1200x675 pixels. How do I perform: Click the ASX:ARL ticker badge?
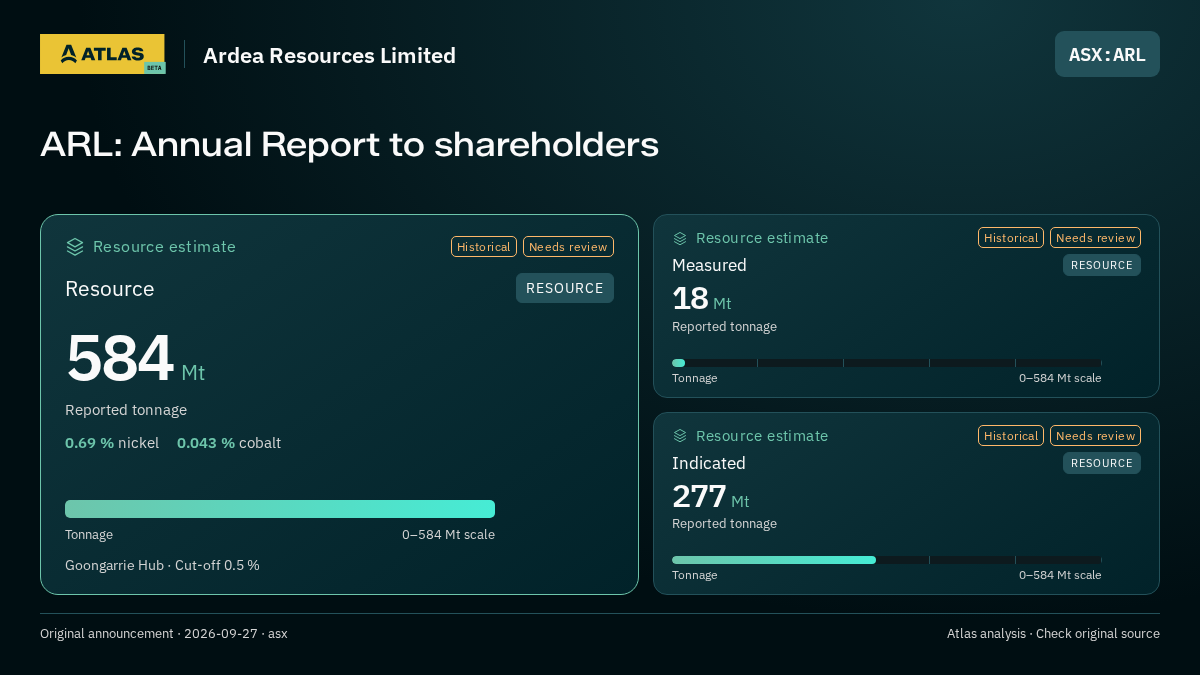(x=1107, y=54)
